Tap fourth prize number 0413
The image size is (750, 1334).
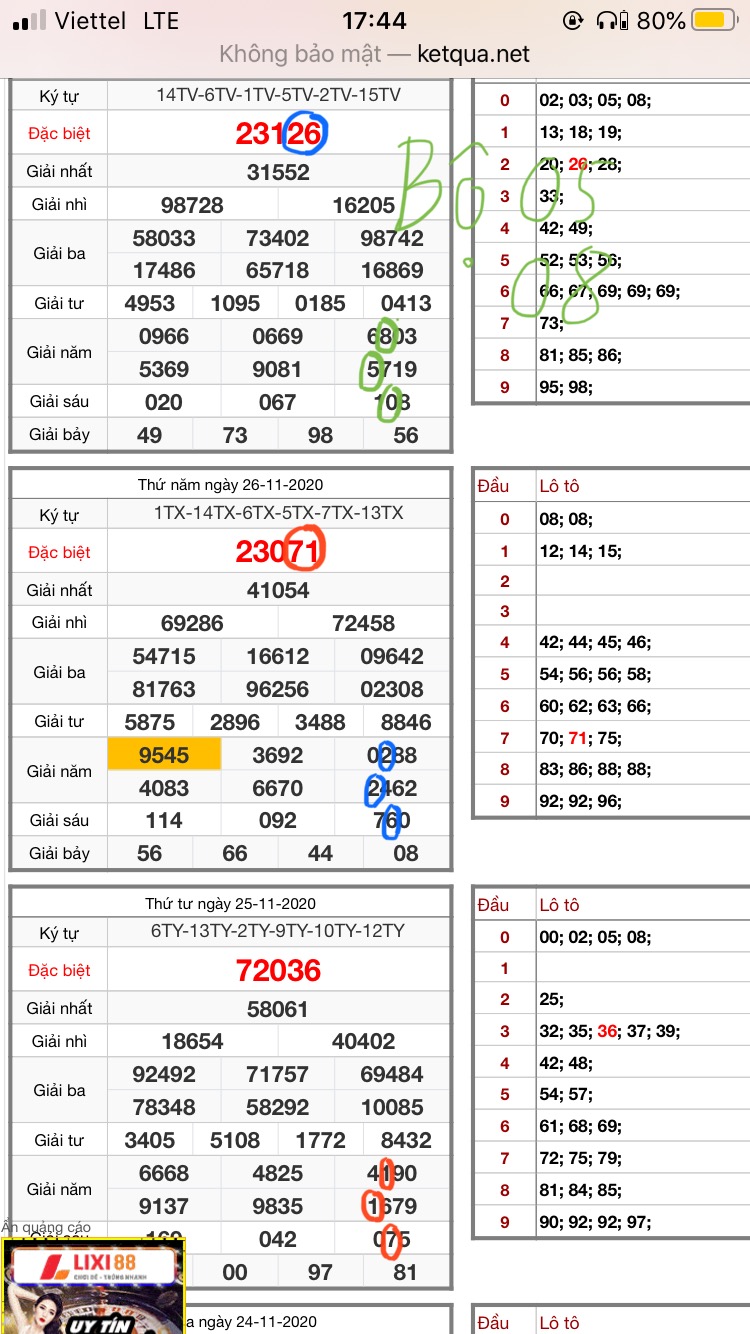(x=406, y=303)
